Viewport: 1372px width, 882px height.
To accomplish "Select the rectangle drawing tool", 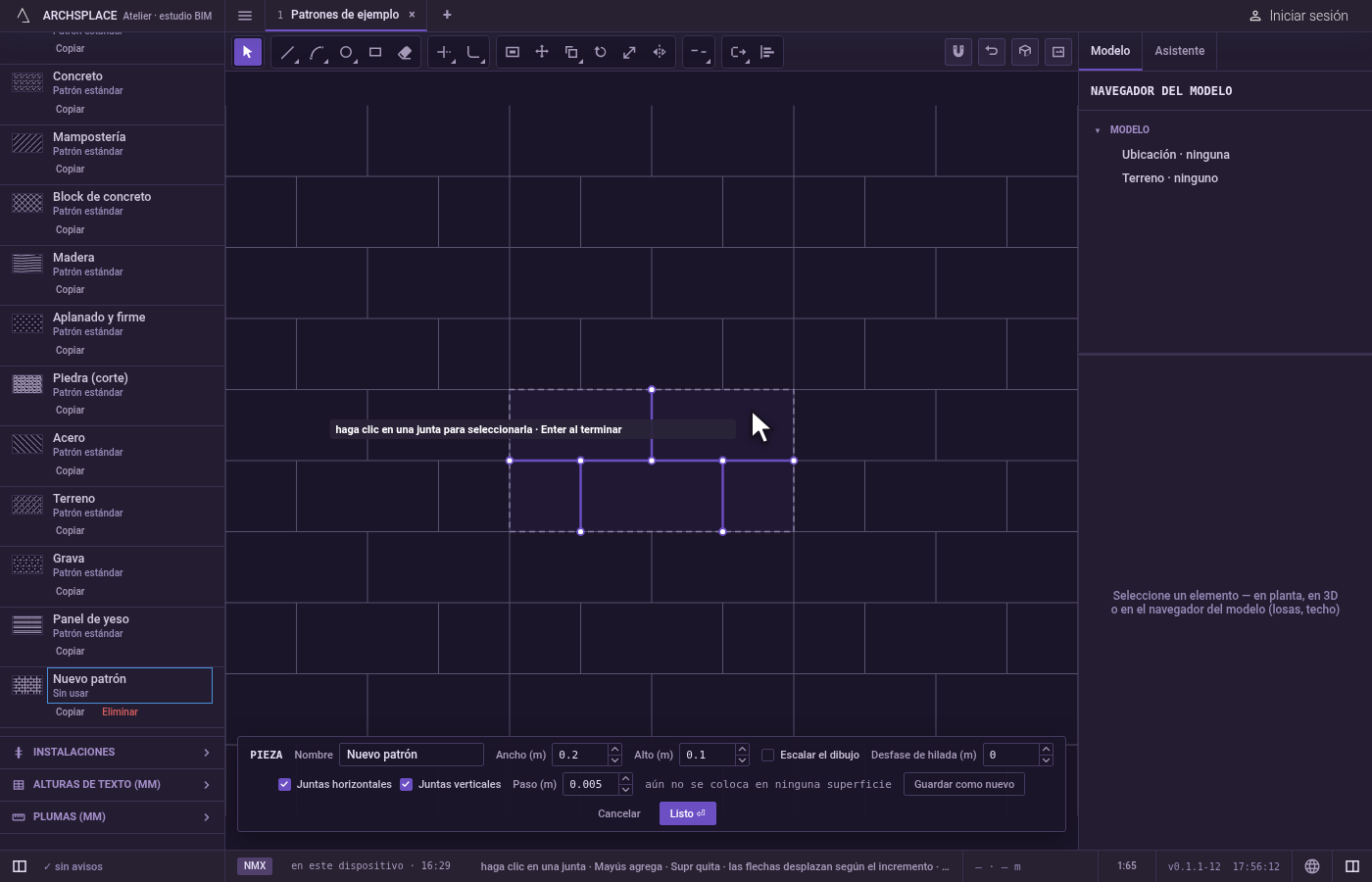I will (x=375, y=52).
